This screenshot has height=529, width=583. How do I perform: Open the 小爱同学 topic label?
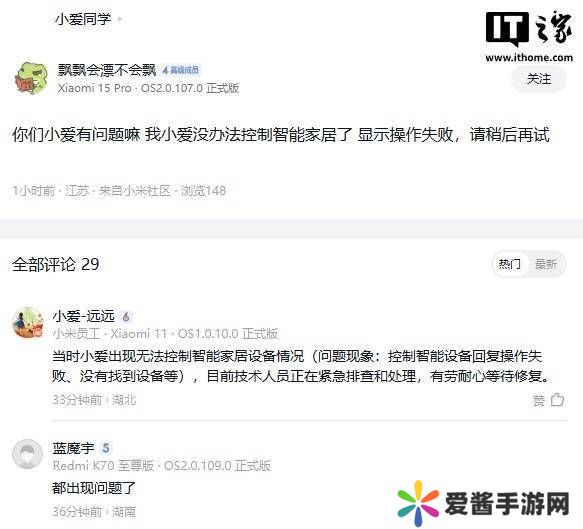(83, 19)
